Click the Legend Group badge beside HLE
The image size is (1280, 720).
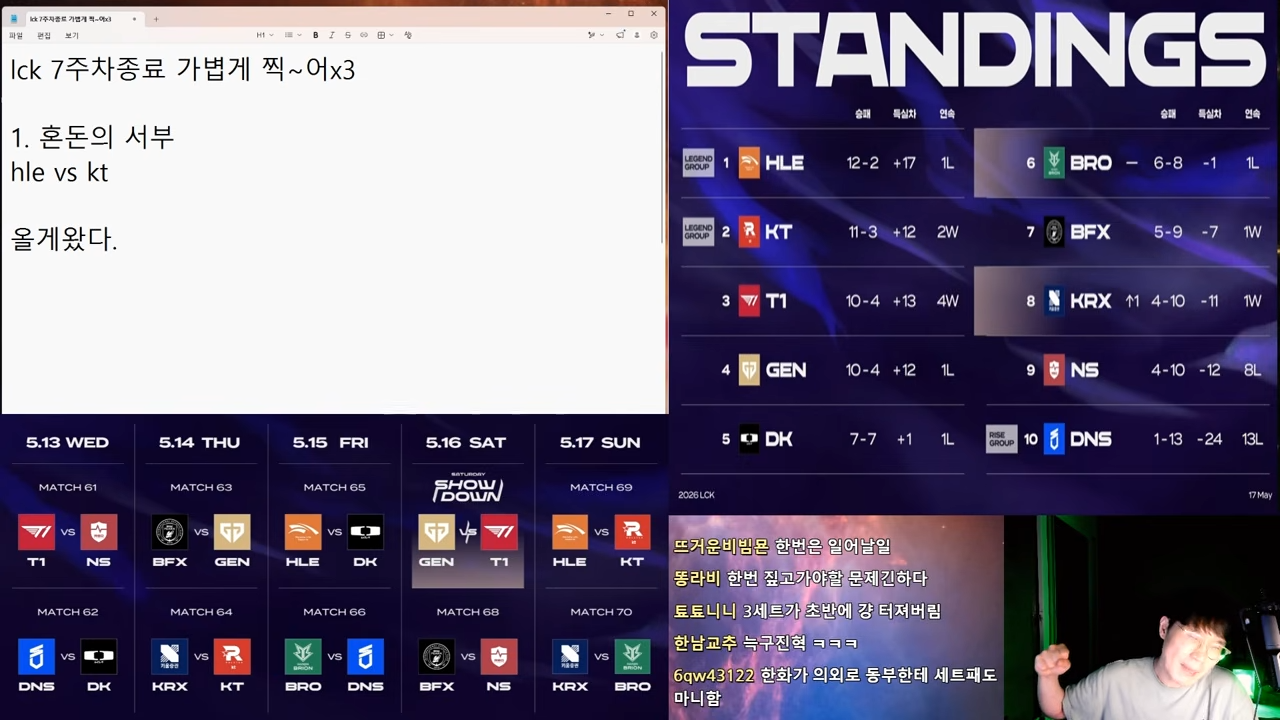tap(698, 163)
